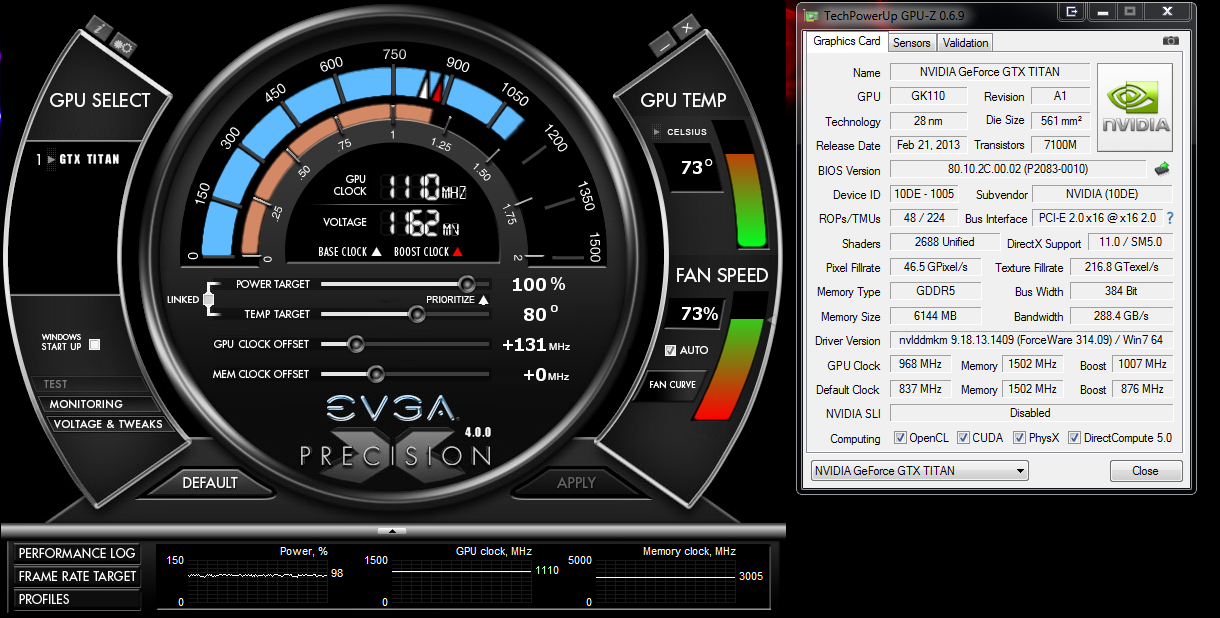1220x618 pixels.
Task: Open the Profiles tab
Action: (76, 599)
